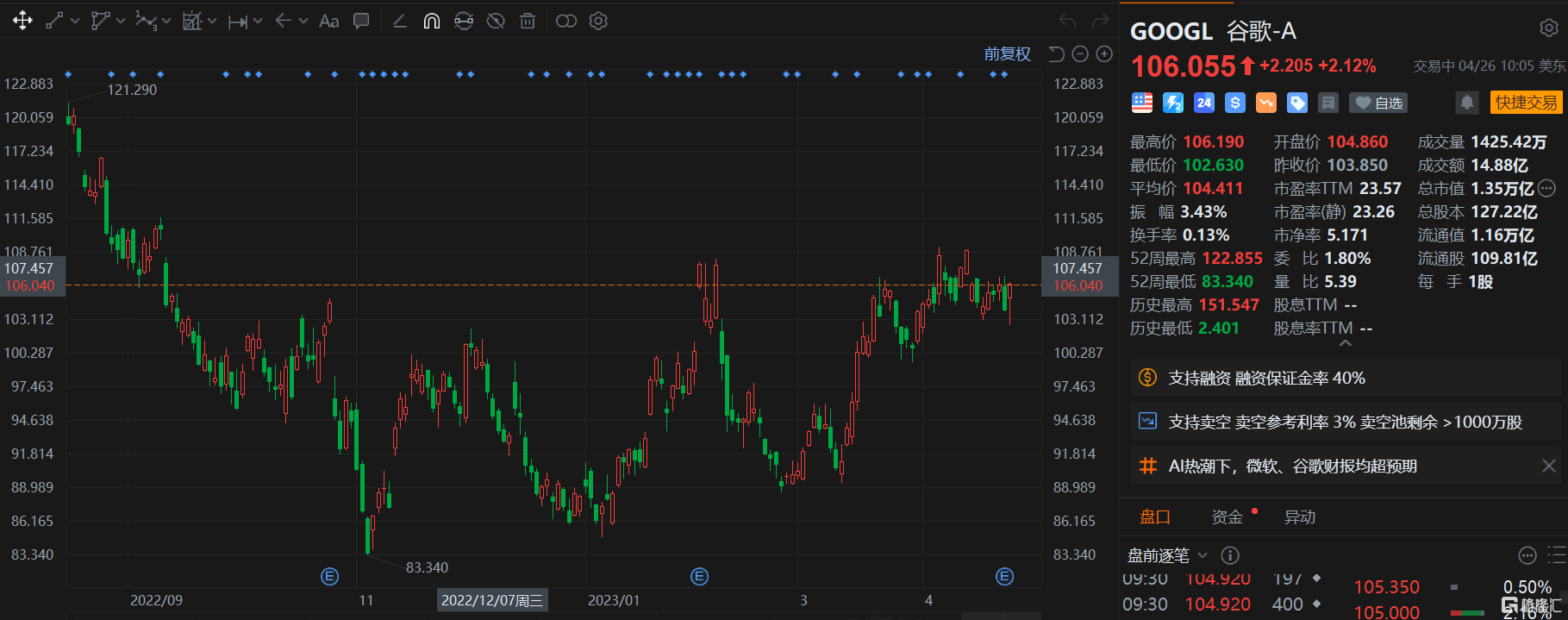Image resolution: width=1568 pixels, height=620 pixels.
Task: Select the comment bubble note tool
Action: coord(361,21)
